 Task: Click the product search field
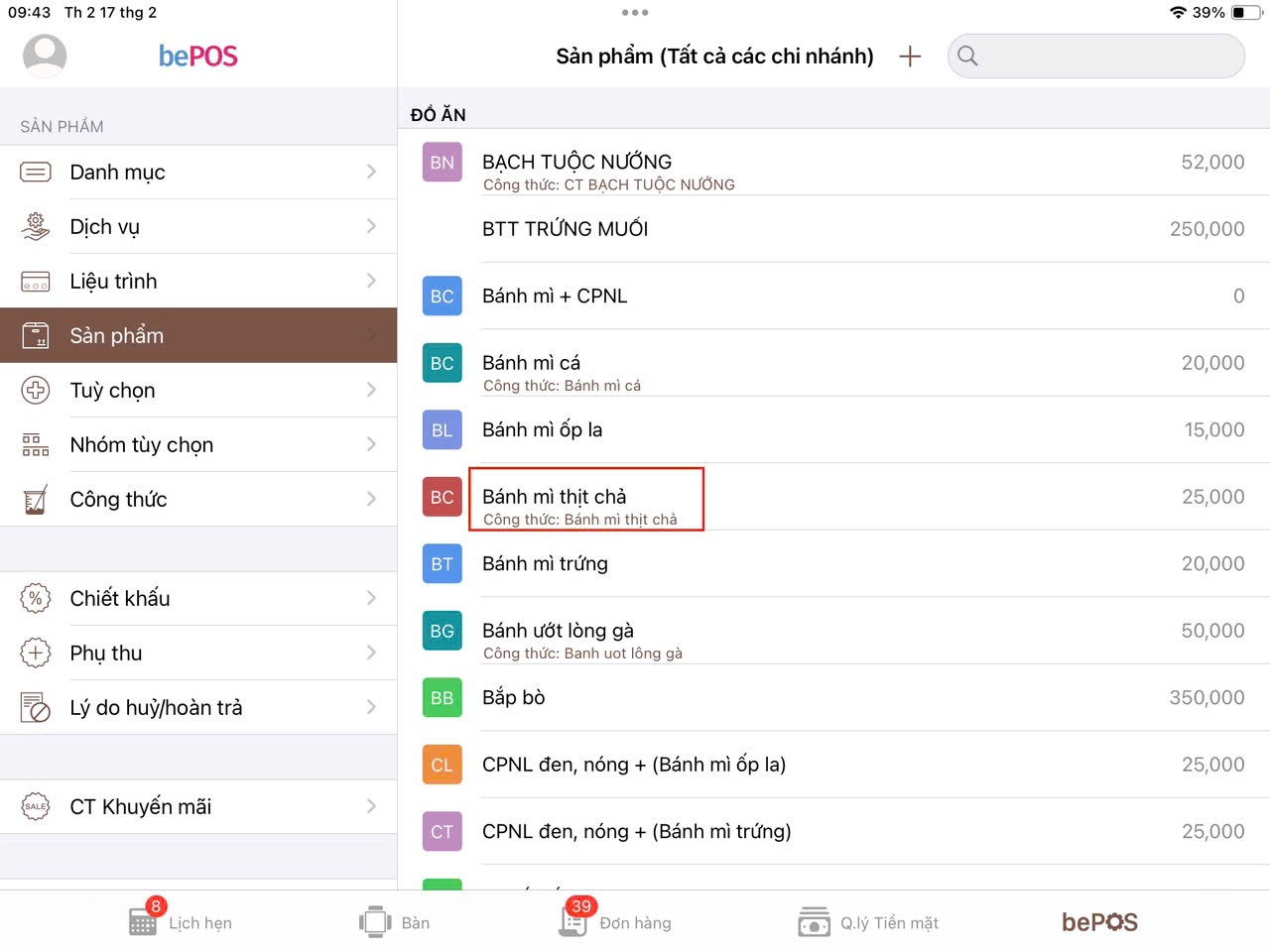pyautogui.click(x=1106, y=57)
